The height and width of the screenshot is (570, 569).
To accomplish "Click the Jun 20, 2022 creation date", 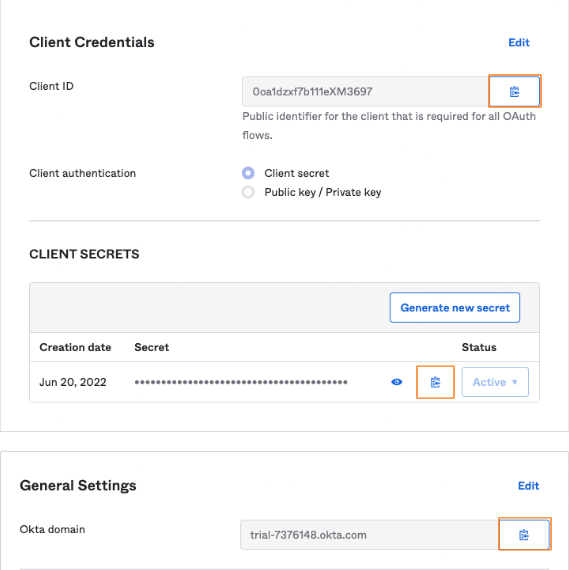I will pyautogui.click(x=73, y=382).
